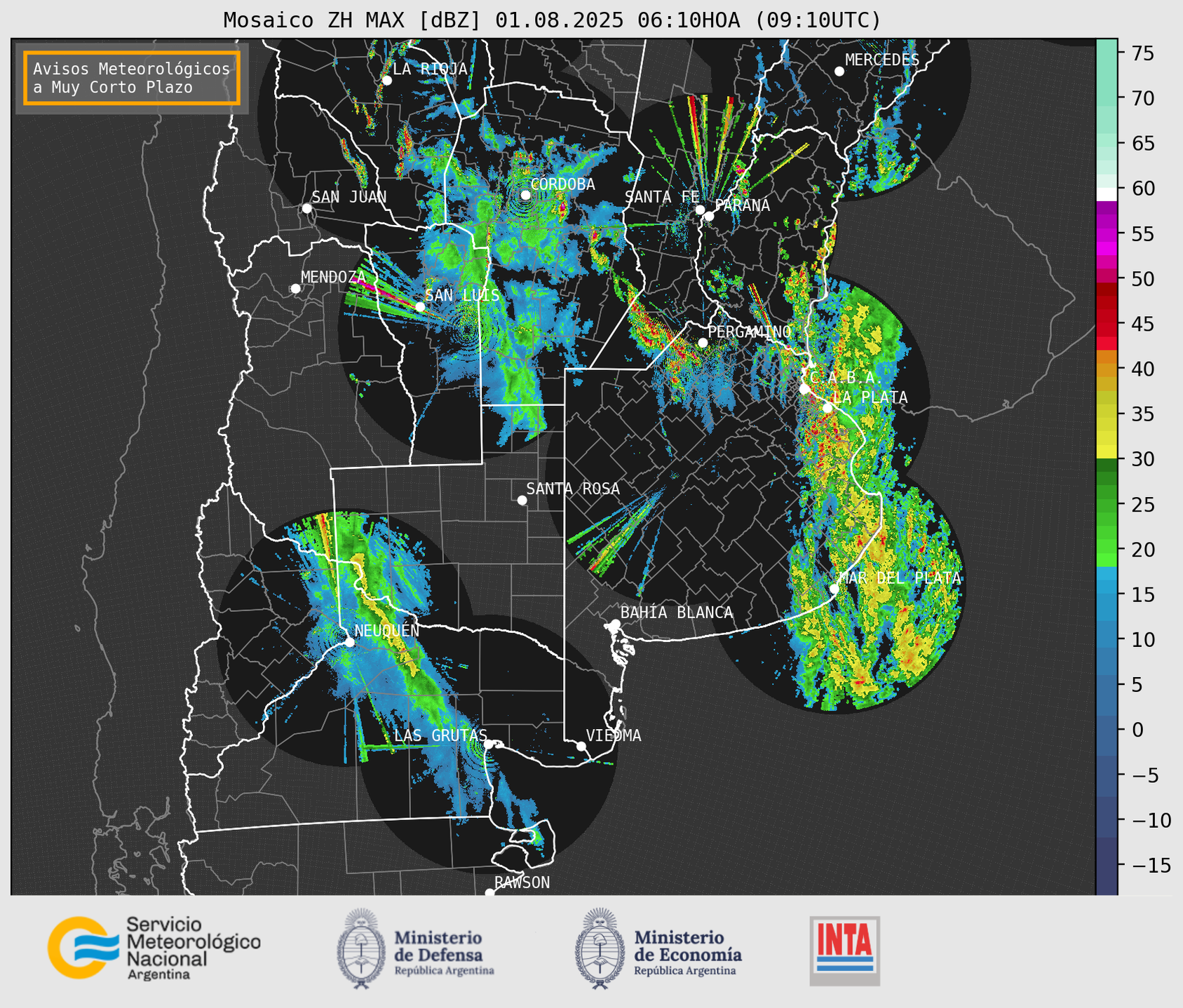Click the white 60 dBZ colorbar band
The image size is (1183, 1008).
tap(1107, 193)
